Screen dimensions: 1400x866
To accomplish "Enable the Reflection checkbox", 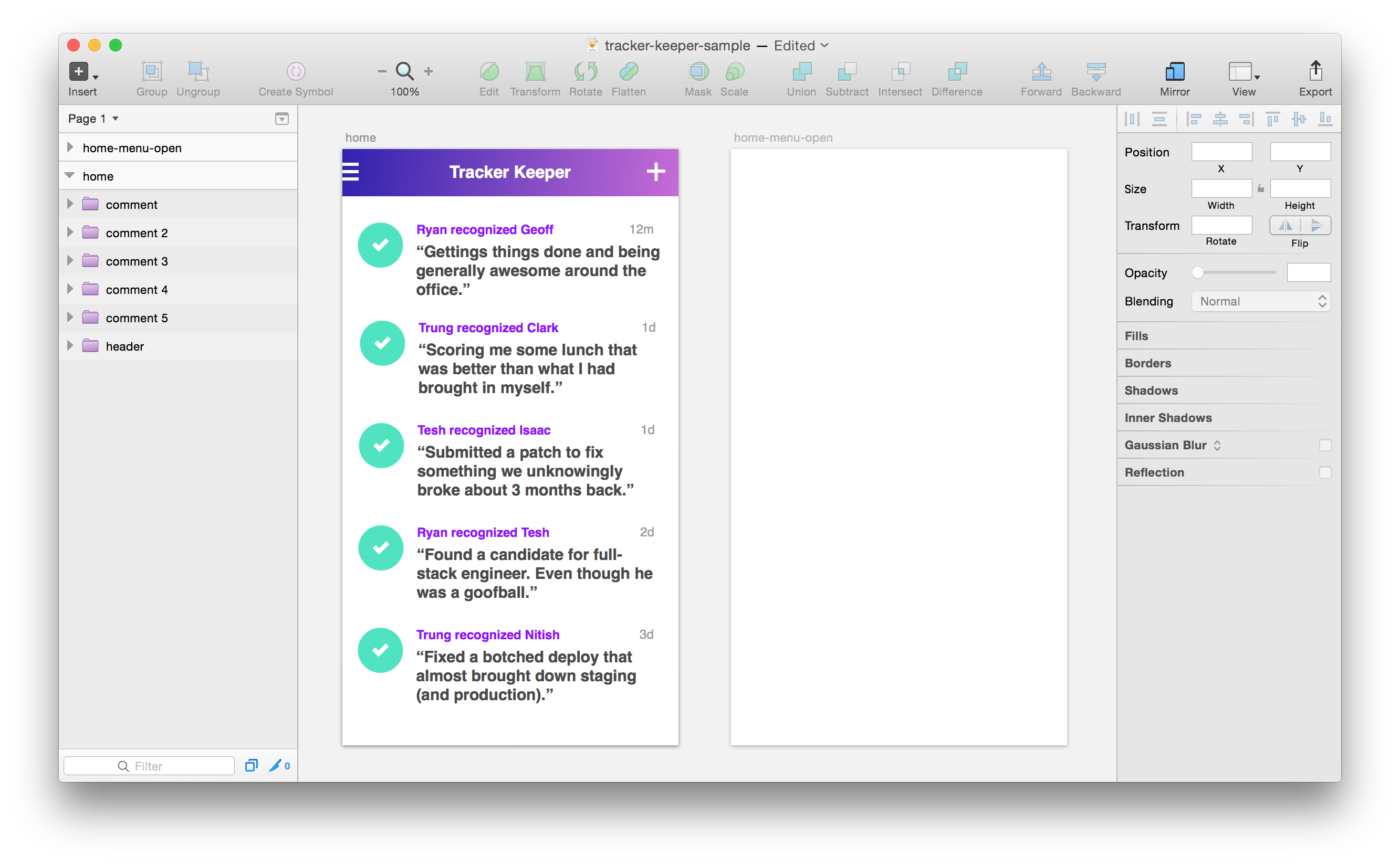I will 1324,472.
